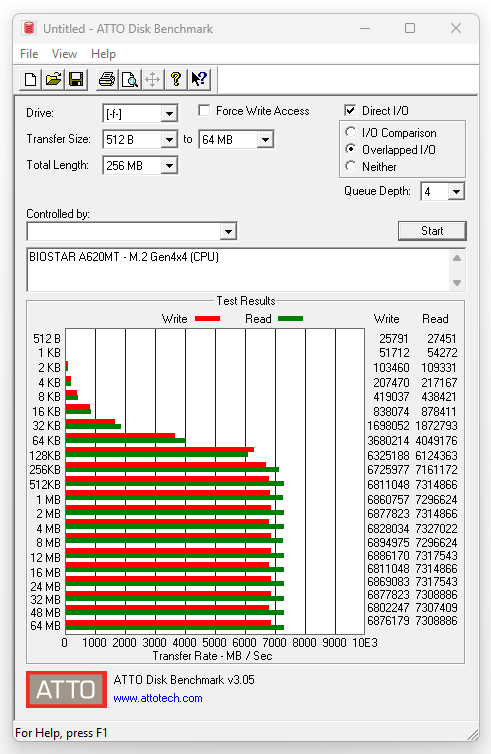Open the View menu
Image resolution: width=491 pixels, height=754 pixels.
click(x=64, y=54)
